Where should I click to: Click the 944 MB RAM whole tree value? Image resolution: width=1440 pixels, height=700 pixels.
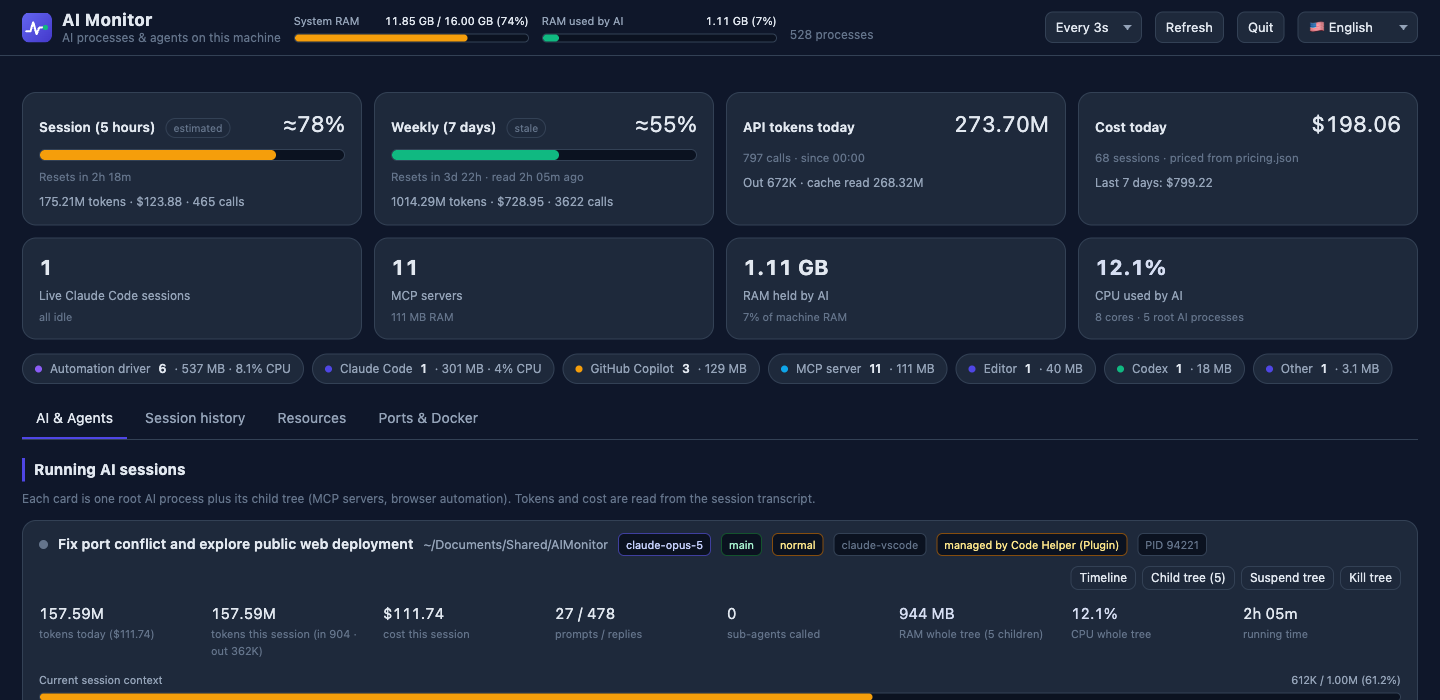pyautogui.click(x=927, y=613)
